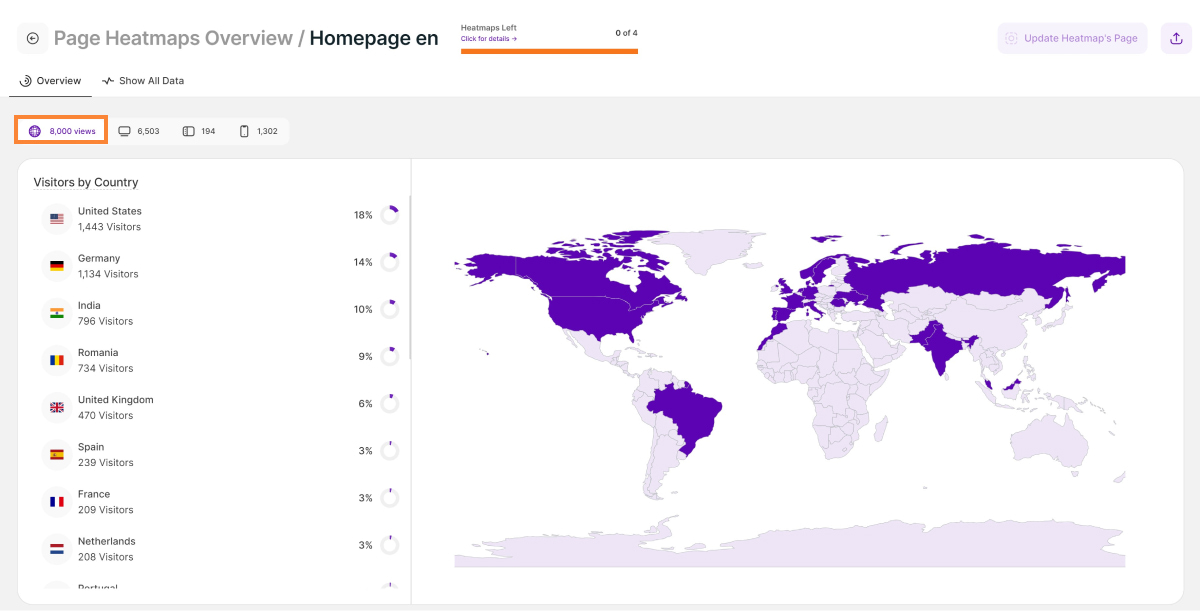Click Page Heatmaps Overview breadcrumb
The width and height of the screenshot is (1200, 611).
click(x=172, y=39)
